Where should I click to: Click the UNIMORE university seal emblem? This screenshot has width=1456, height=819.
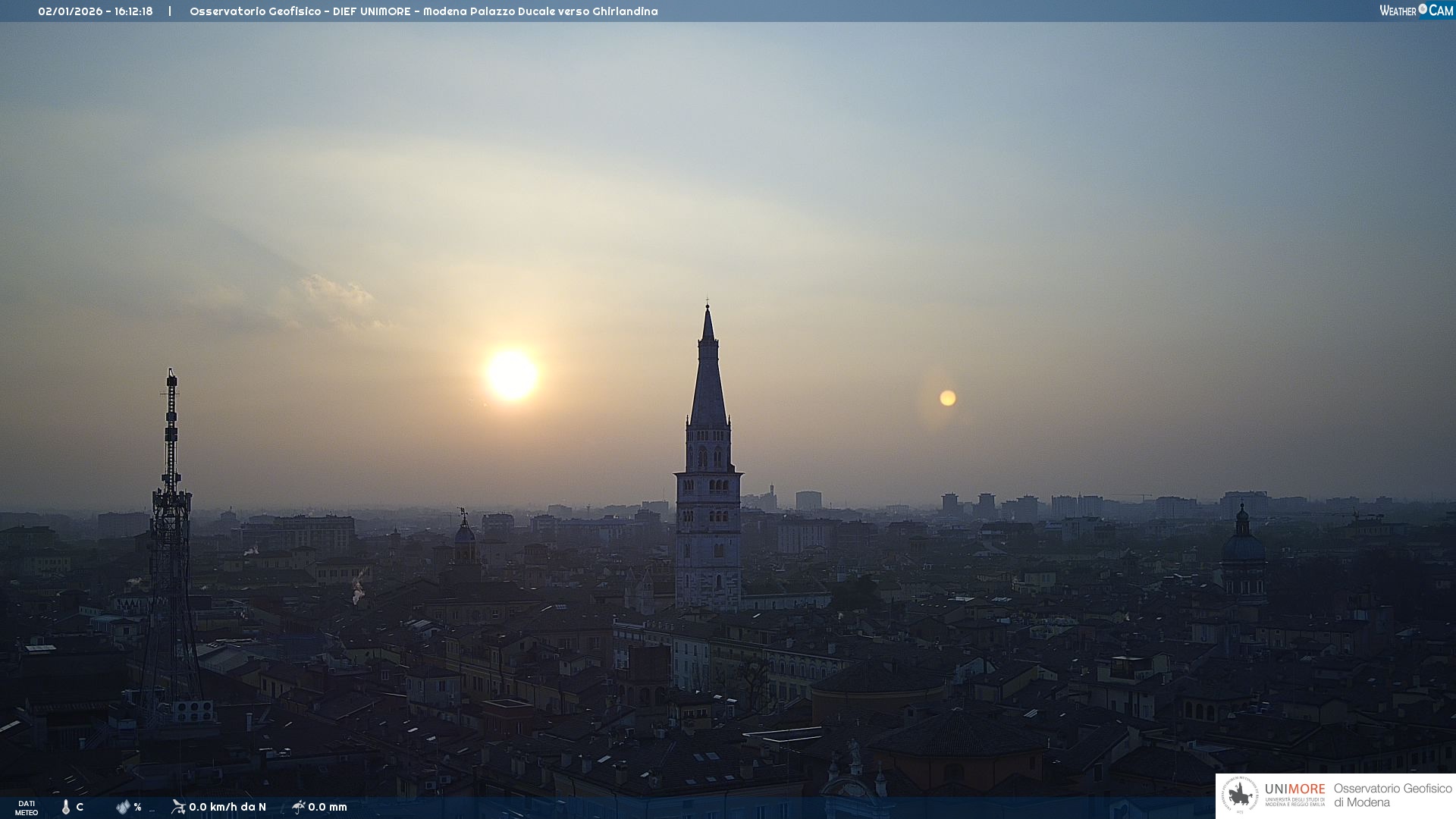click(1241, 795)
